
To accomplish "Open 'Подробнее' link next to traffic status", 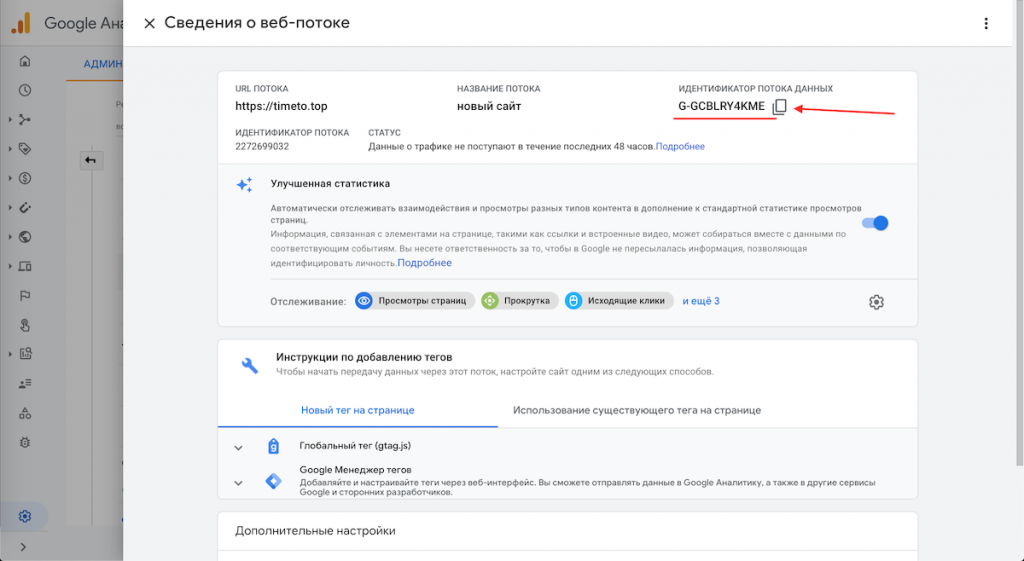I will [x=680, y=146].
